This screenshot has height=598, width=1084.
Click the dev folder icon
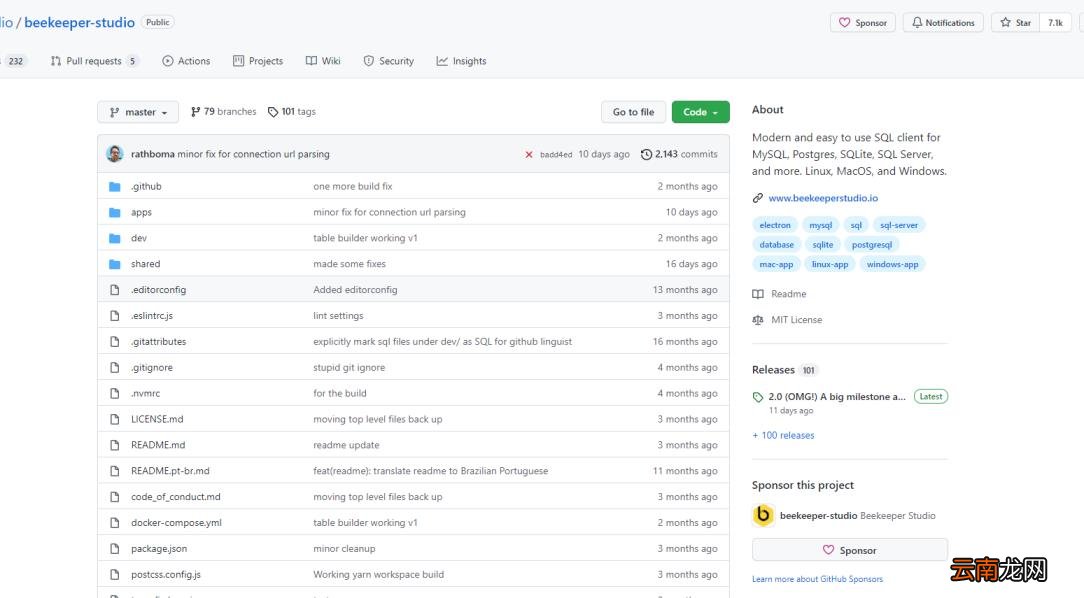pyautogui.click(x=115, y=239)
